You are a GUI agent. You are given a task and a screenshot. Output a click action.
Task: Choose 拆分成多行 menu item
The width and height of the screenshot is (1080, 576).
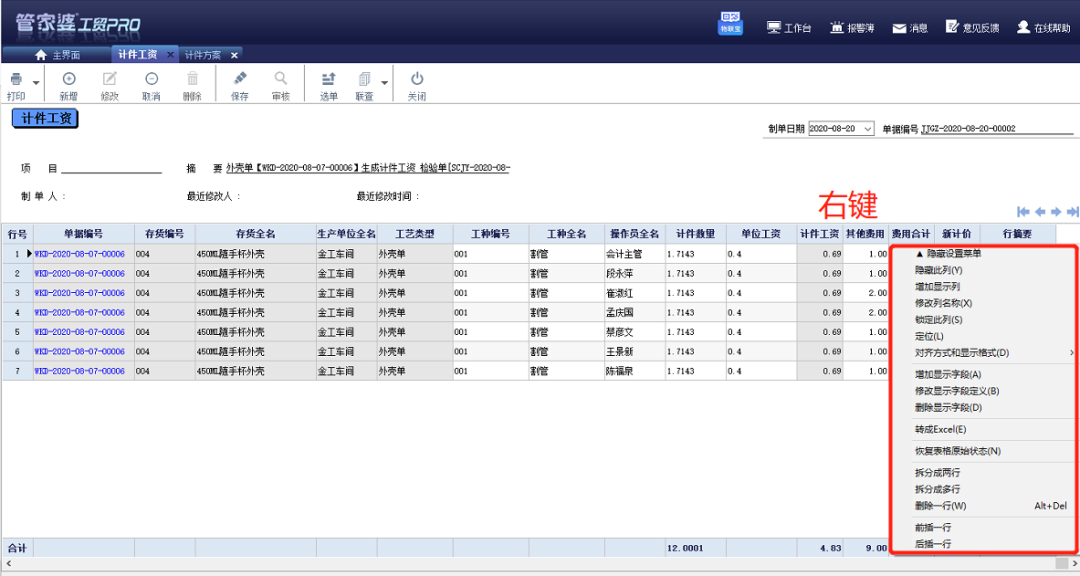point(937,489)
